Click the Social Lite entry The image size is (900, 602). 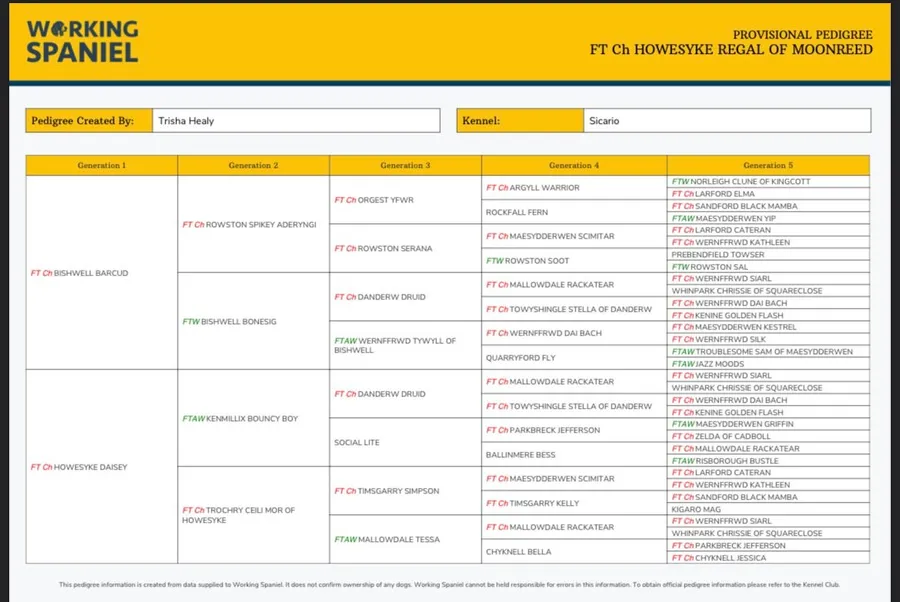pyautogui.click(x=358, y=443)
